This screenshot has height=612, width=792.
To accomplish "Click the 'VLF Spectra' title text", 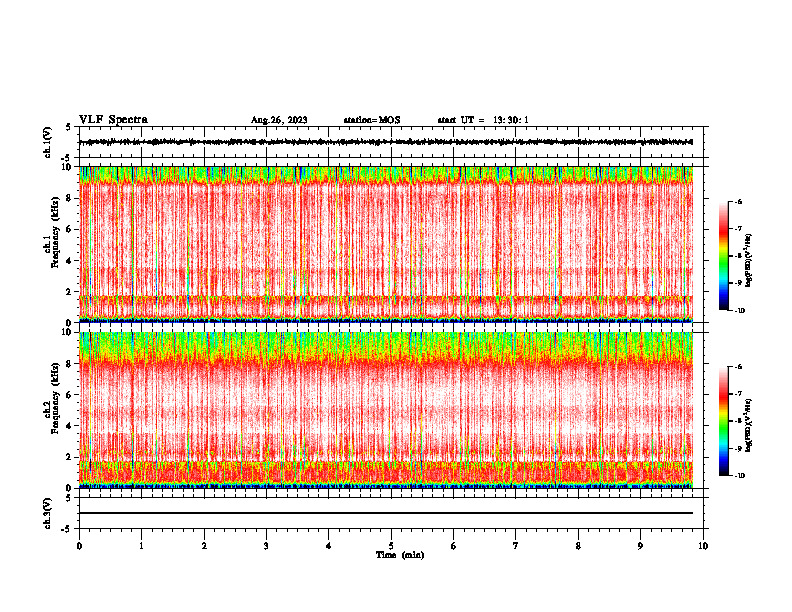I will point(113,120).
